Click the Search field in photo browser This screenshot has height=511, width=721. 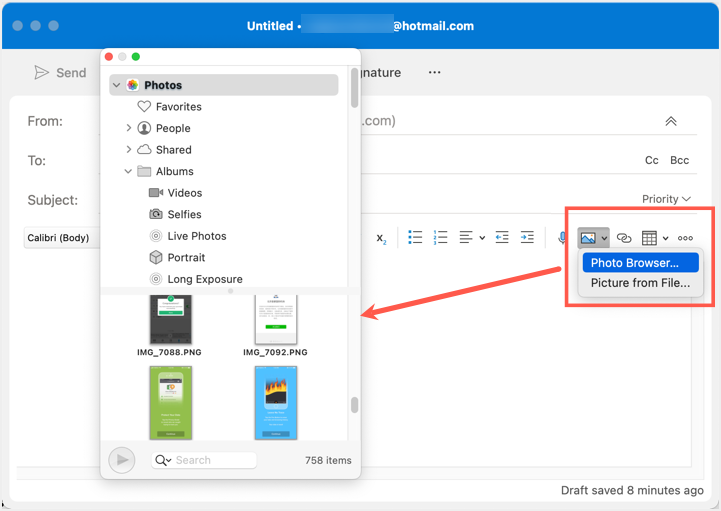212,460
